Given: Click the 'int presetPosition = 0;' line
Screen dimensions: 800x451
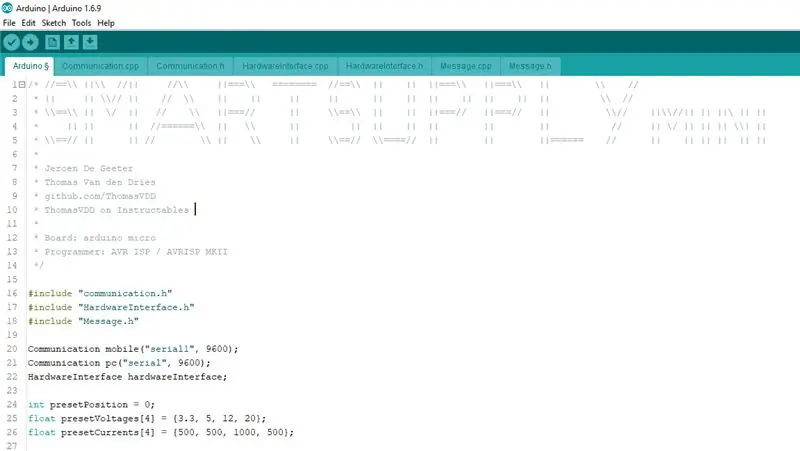Looking at the screenshot, I should pyautogui.click(x=91, y=405).
